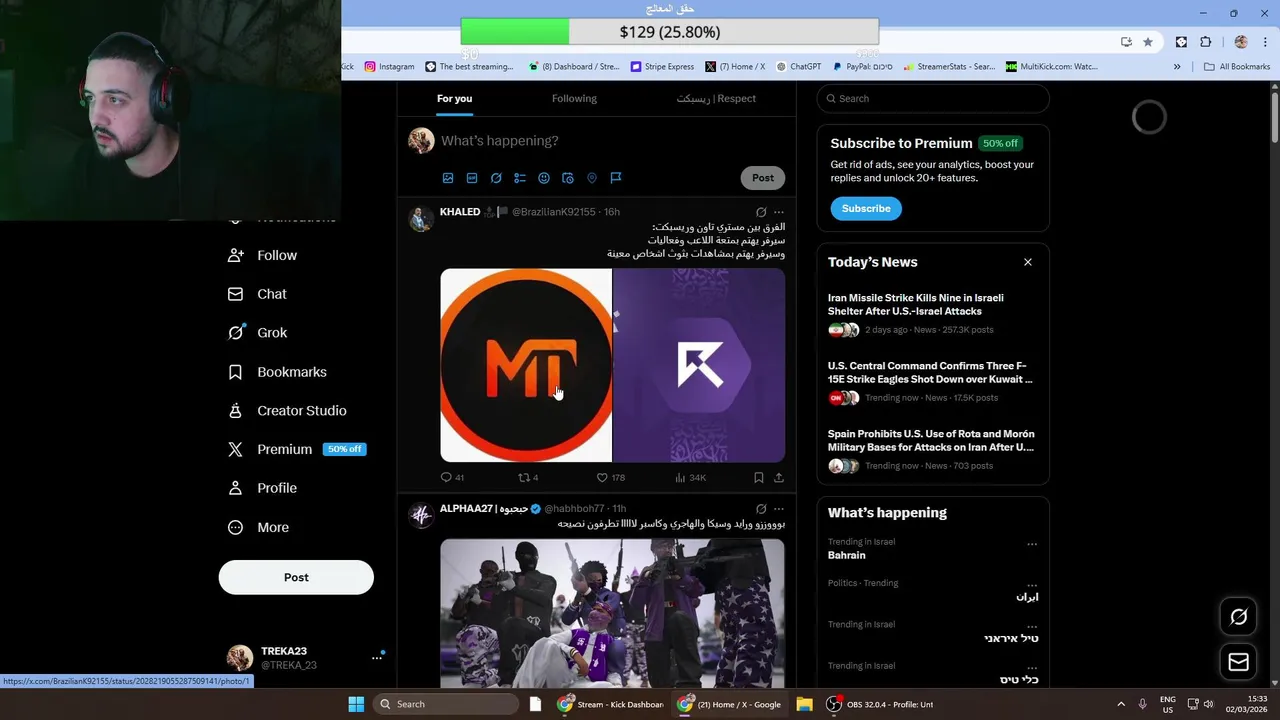
Task: Open ALPHAA27 post group image
Action: pos(612,613)
